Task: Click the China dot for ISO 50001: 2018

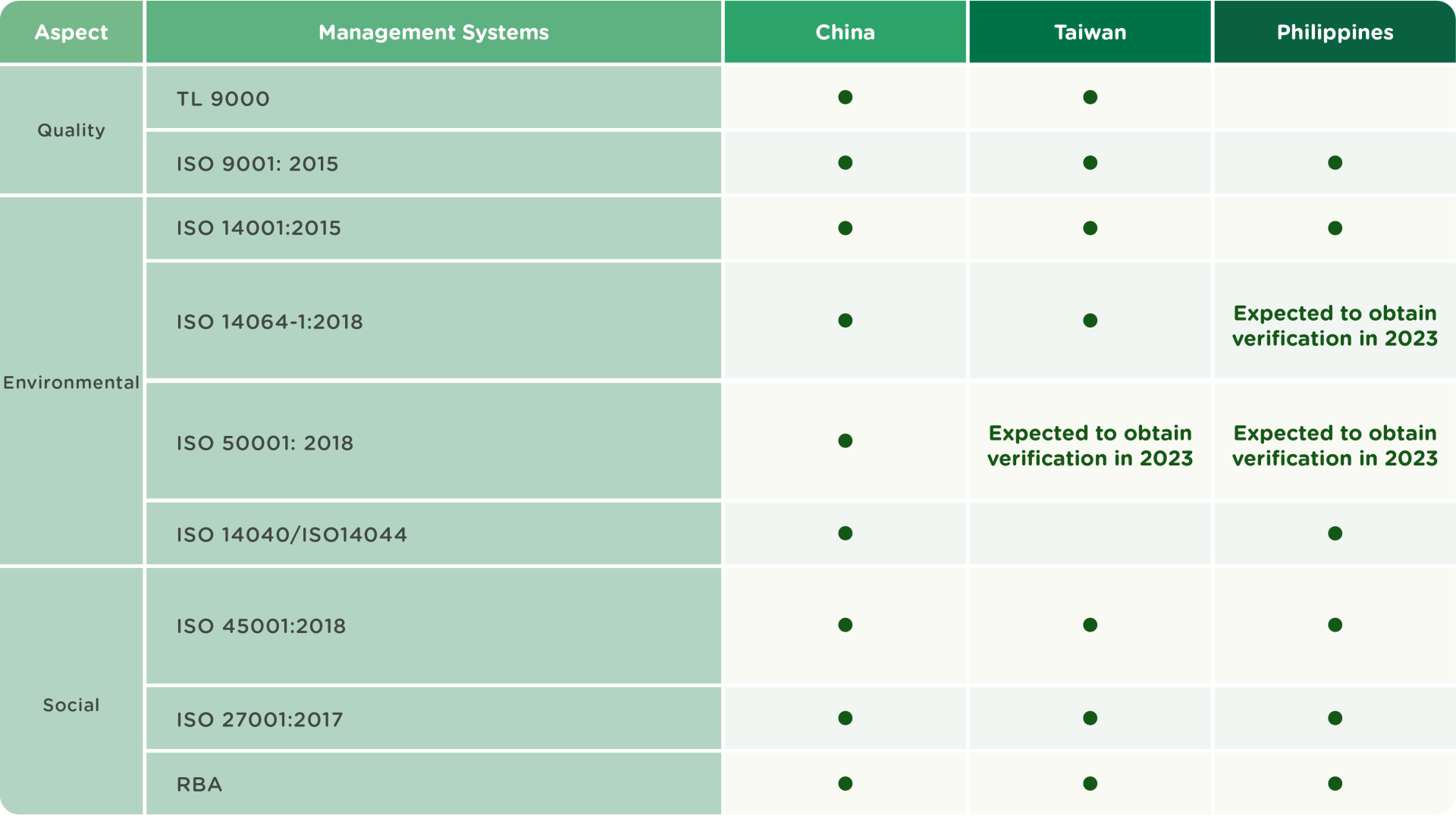Action: point(845,441)
